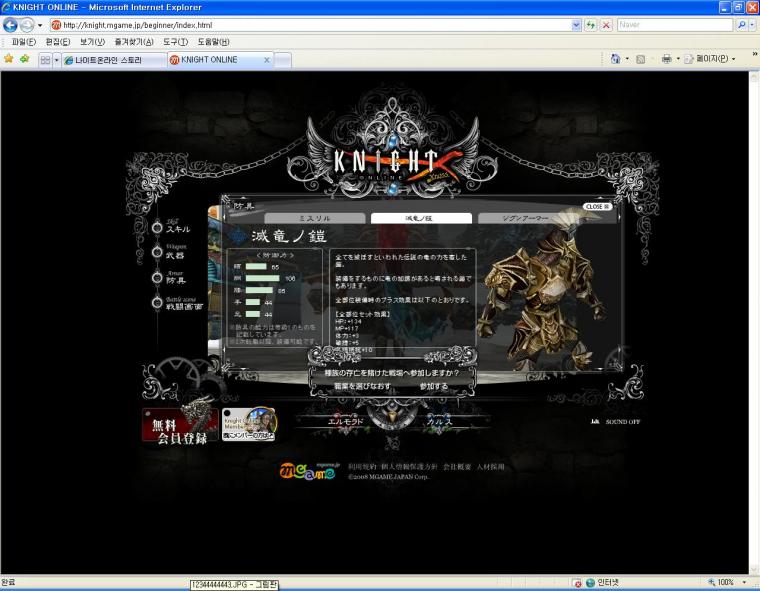Screen dimensions: 760x591
Task: Click the エルモラド nation button
Action: coord(346,421)
